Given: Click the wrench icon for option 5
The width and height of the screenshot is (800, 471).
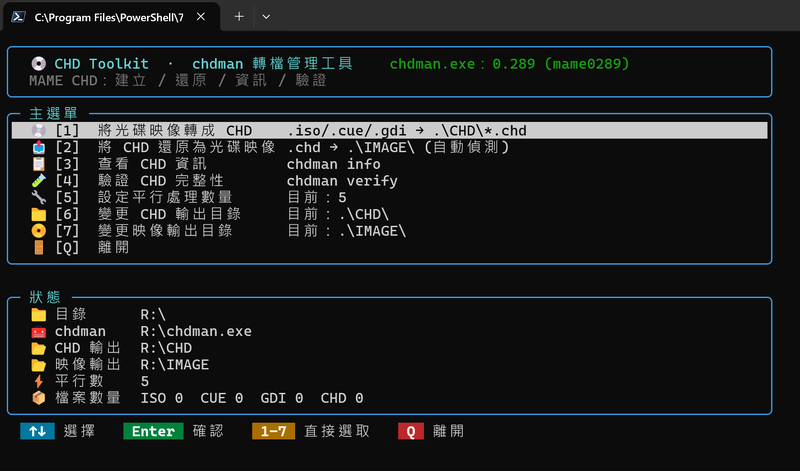Looking at the screenshot, I should [38, 197].
